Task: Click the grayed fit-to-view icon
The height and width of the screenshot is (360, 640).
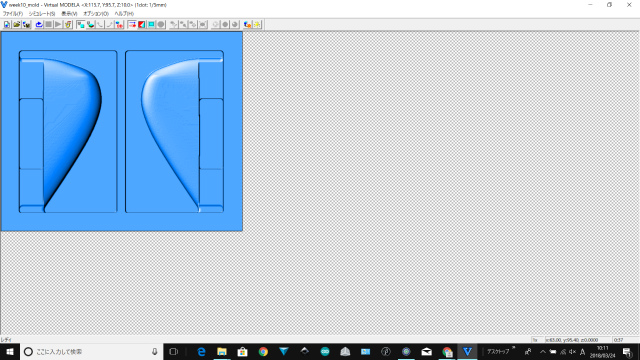Action: tap(203, 24)
